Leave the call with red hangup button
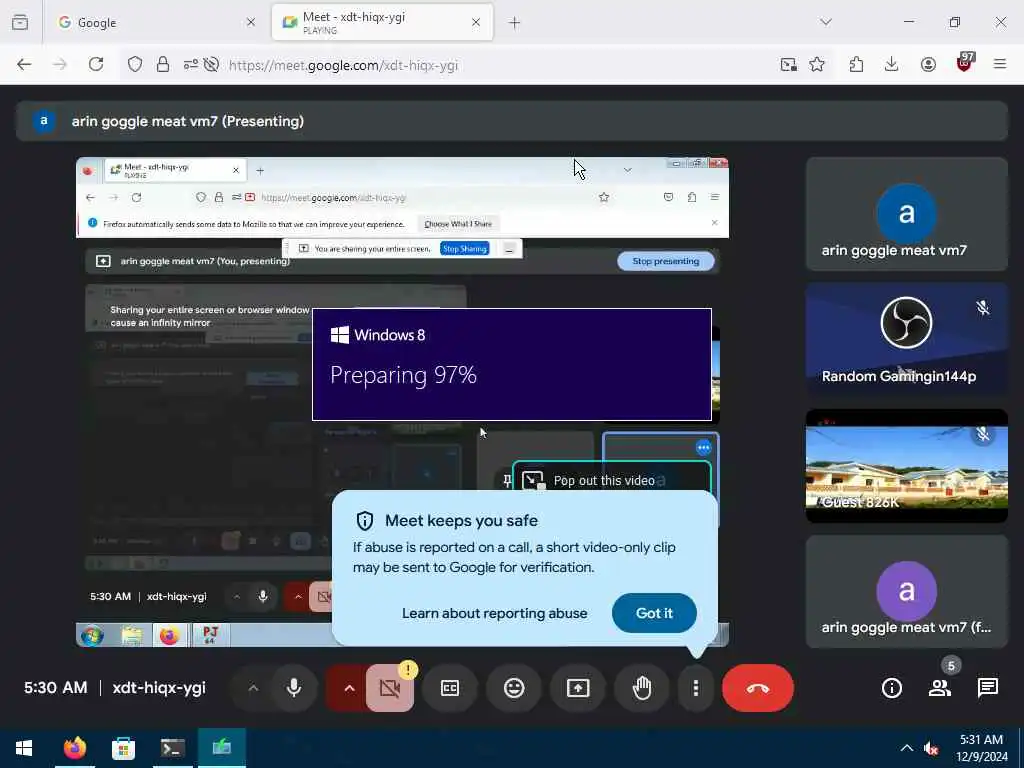Image resolution: width=1024 pixels, height=768 pixels. 758,688
